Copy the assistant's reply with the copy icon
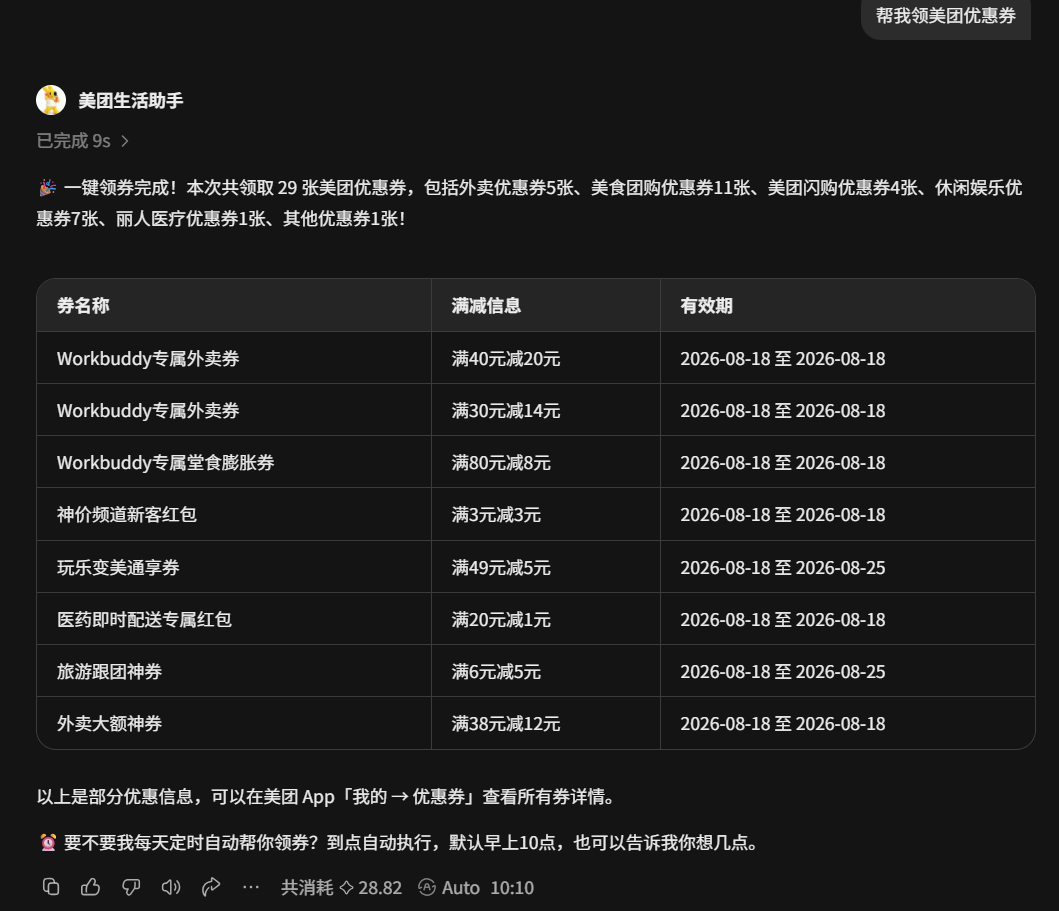This screenshot has height=911, width=1059. tap(51, 887)
